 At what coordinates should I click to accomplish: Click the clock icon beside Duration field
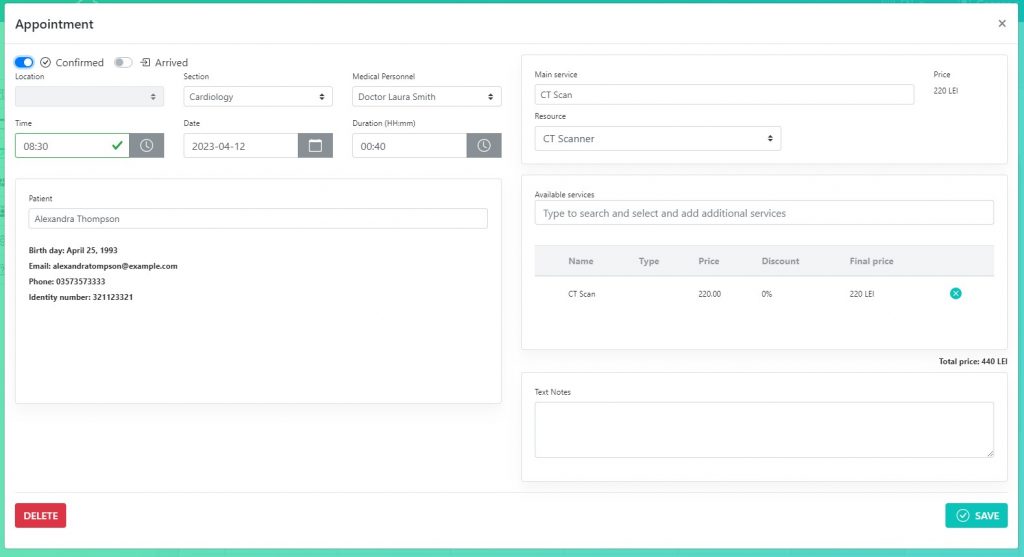[x=484, y=145]
